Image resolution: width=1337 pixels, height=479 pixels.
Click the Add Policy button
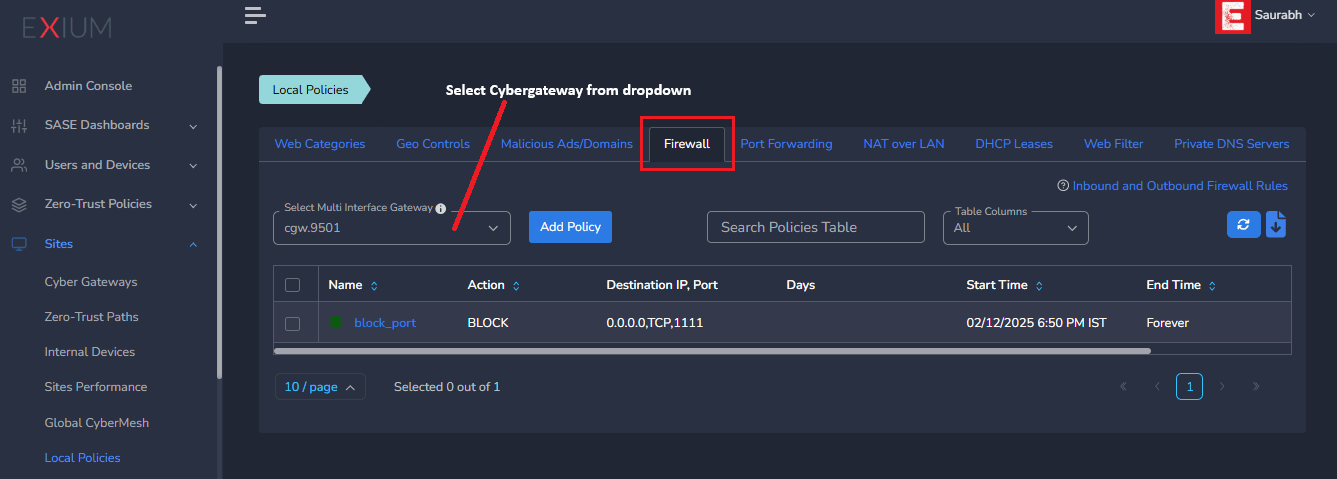point(570,227)
